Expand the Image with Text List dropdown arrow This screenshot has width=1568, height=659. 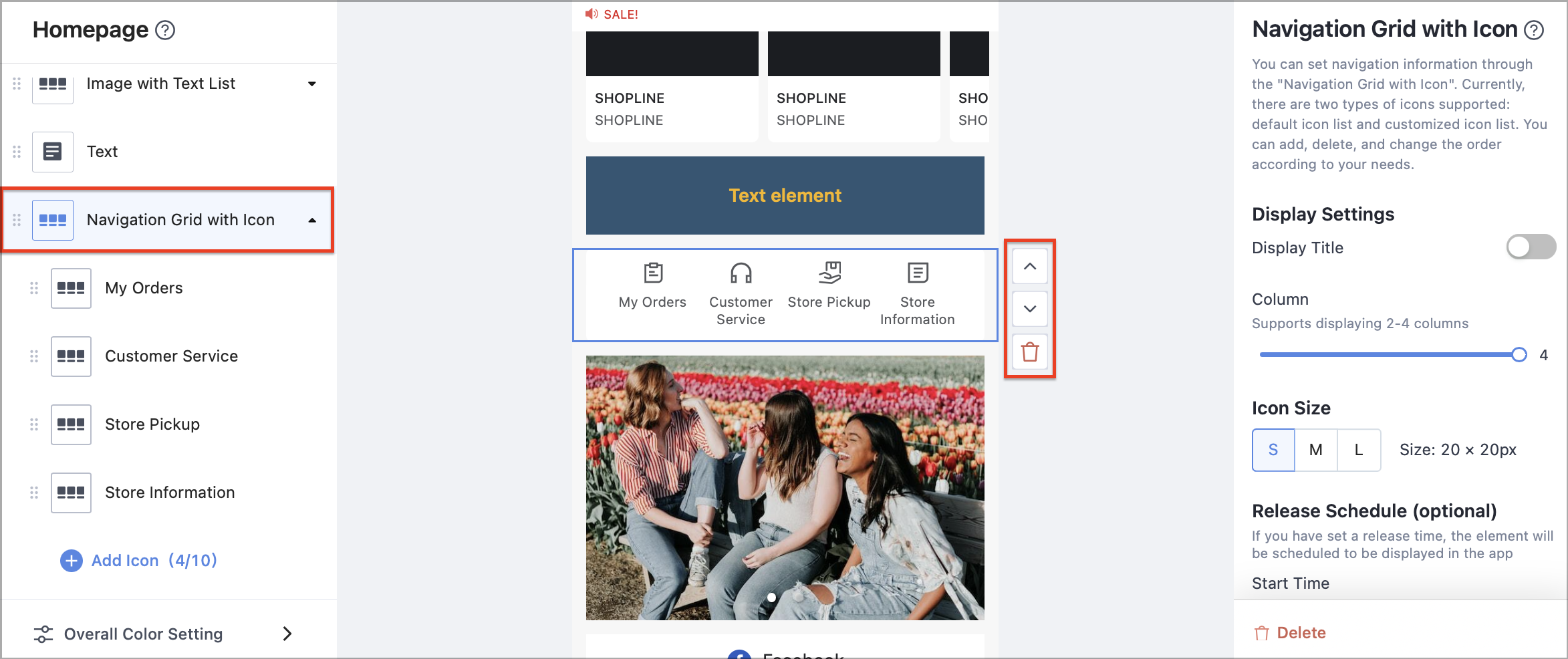pos(312,84)
